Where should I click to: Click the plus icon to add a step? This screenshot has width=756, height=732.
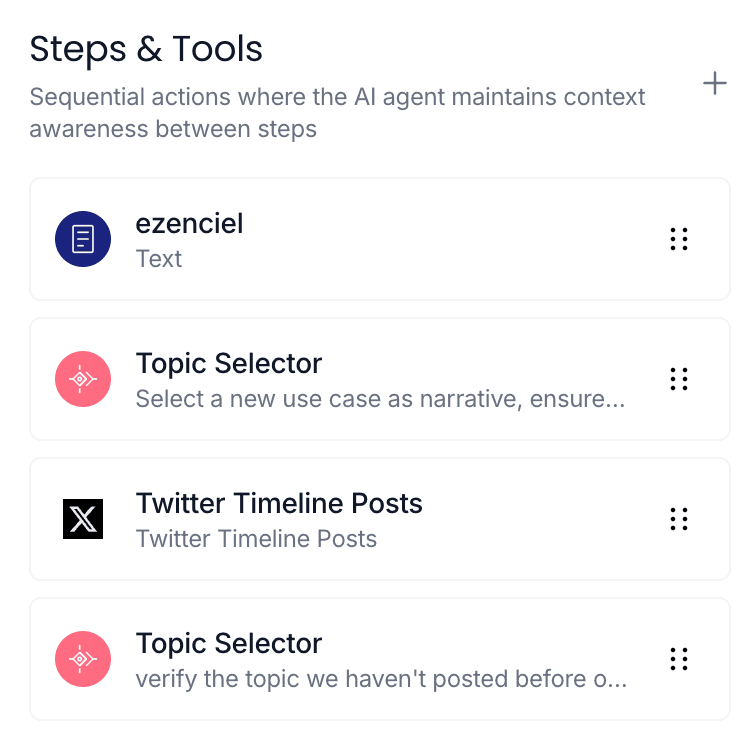click(x=714, y=83)
